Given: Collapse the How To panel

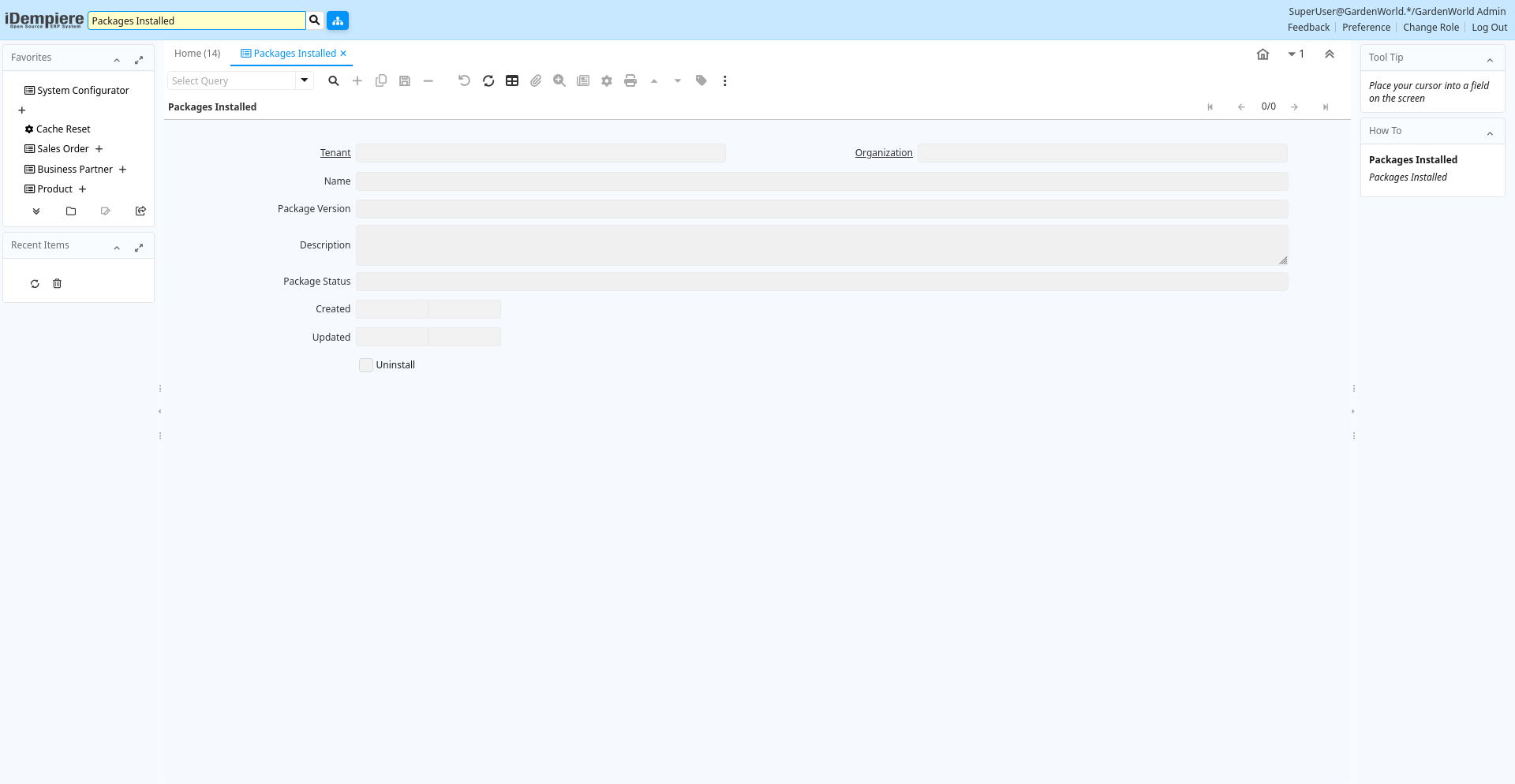Looking at the screenshot, I should [1490, 133].
